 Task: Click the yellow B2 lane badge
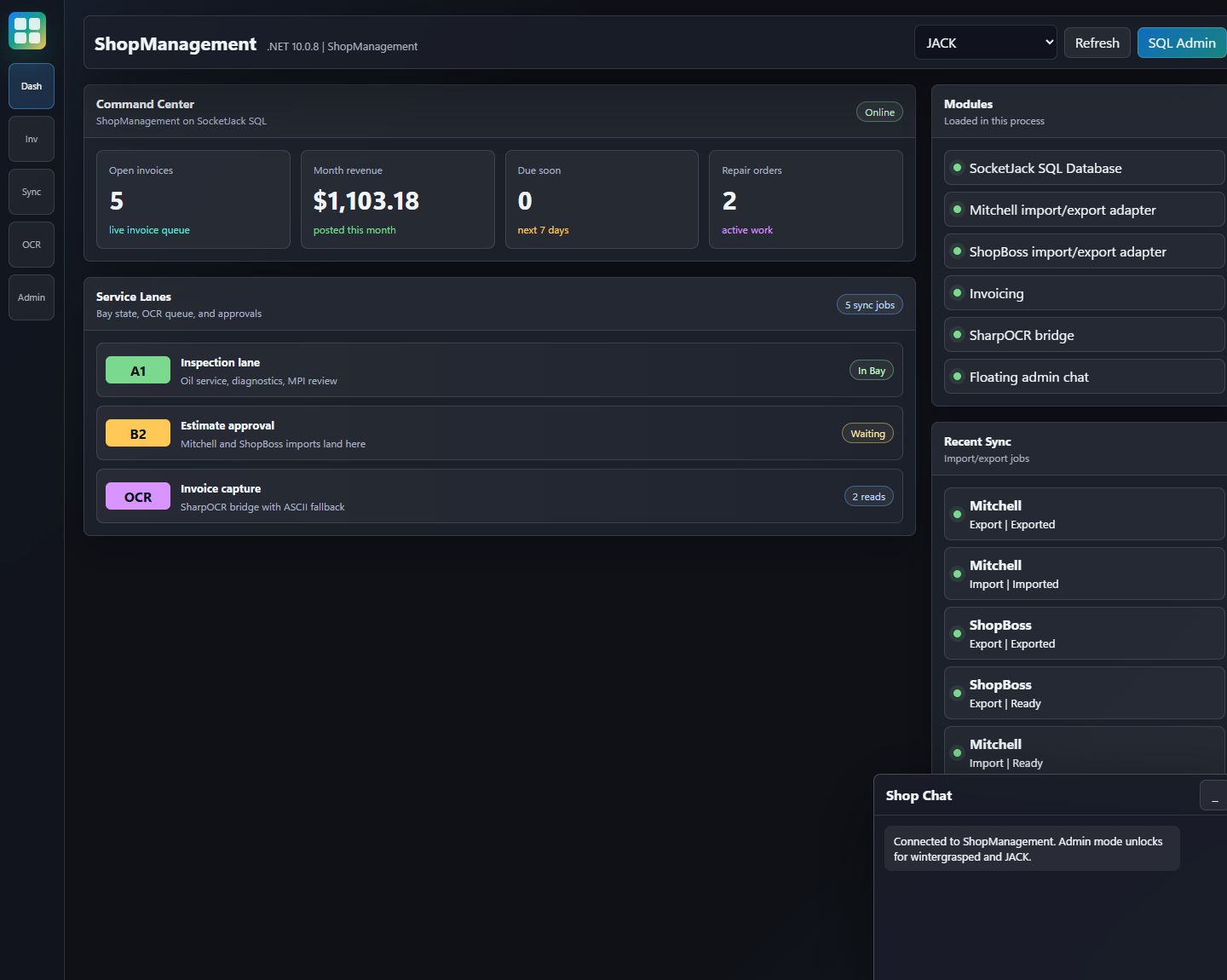tap(138, 434)
